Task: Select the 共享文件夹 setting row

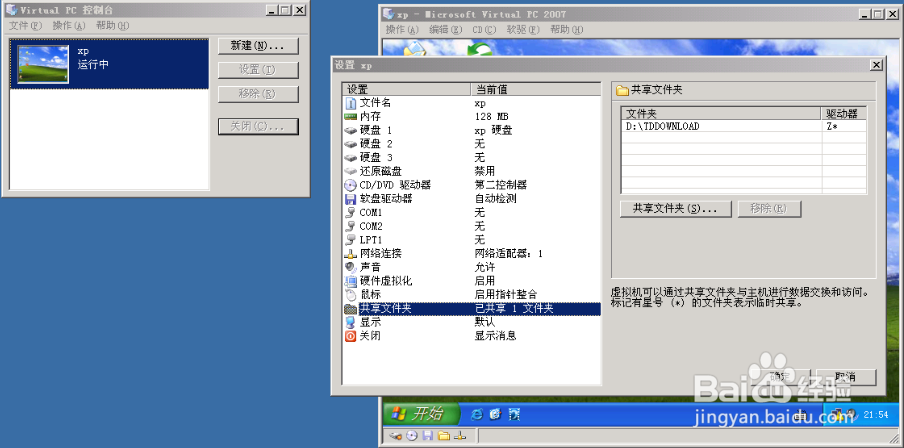Action: pos(472,308)
